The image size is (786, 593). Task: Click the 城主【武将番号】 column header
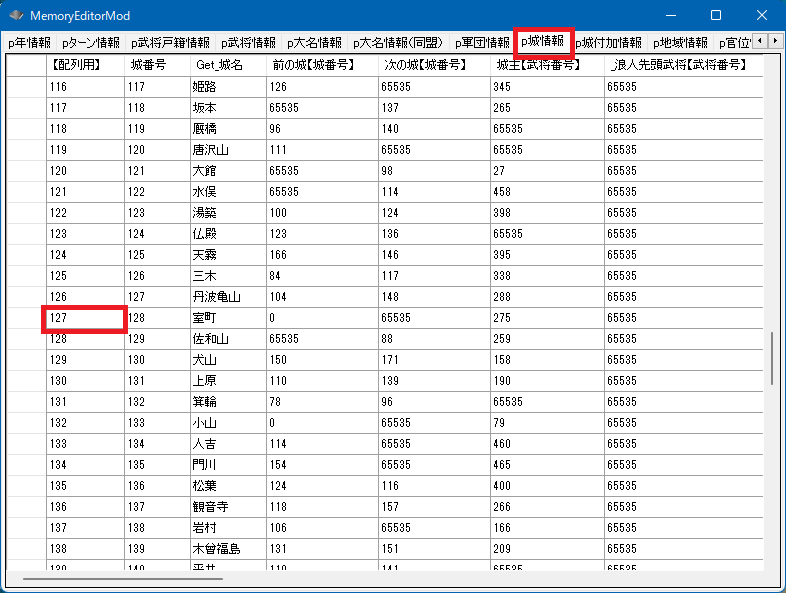tap(548, 64)
